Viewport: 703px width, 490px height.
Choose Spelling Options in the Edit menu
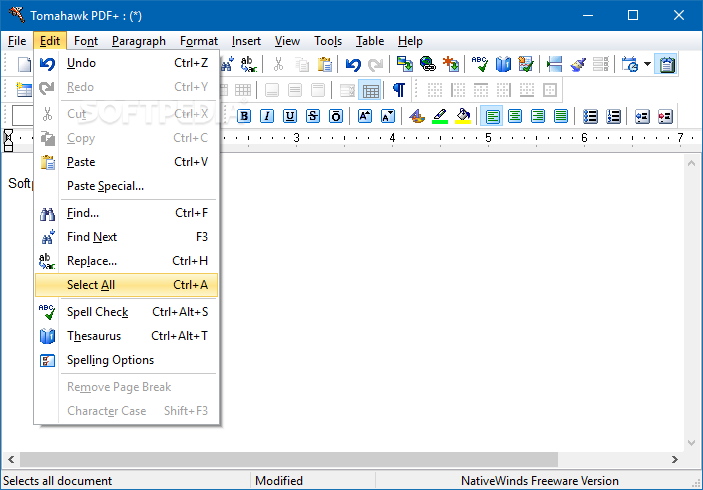click(x=126, y=360)
